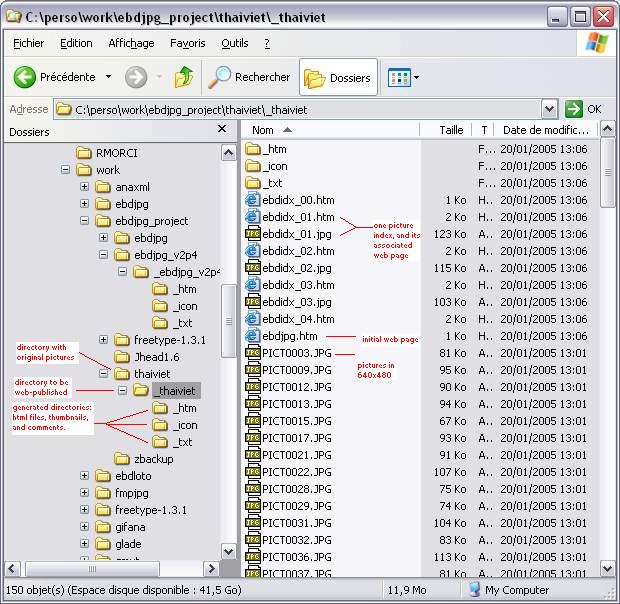Click the grey forward arrow icon
This screenshot has width=620, height=604.
coord(136,77)
